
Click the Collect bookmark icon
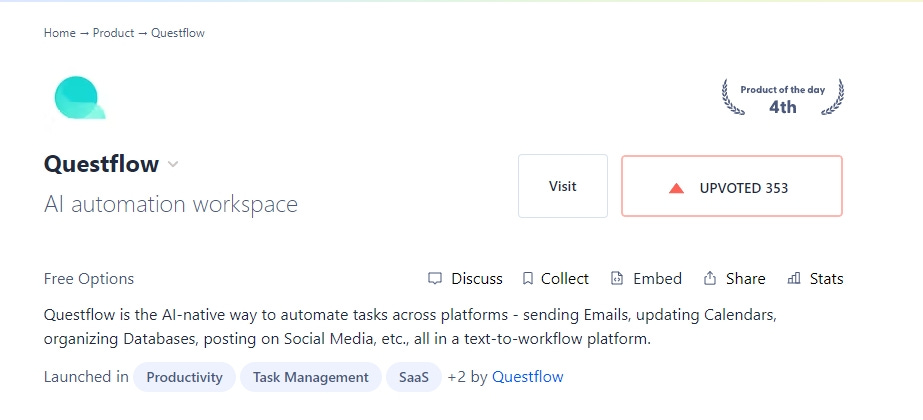pos(527,279)
